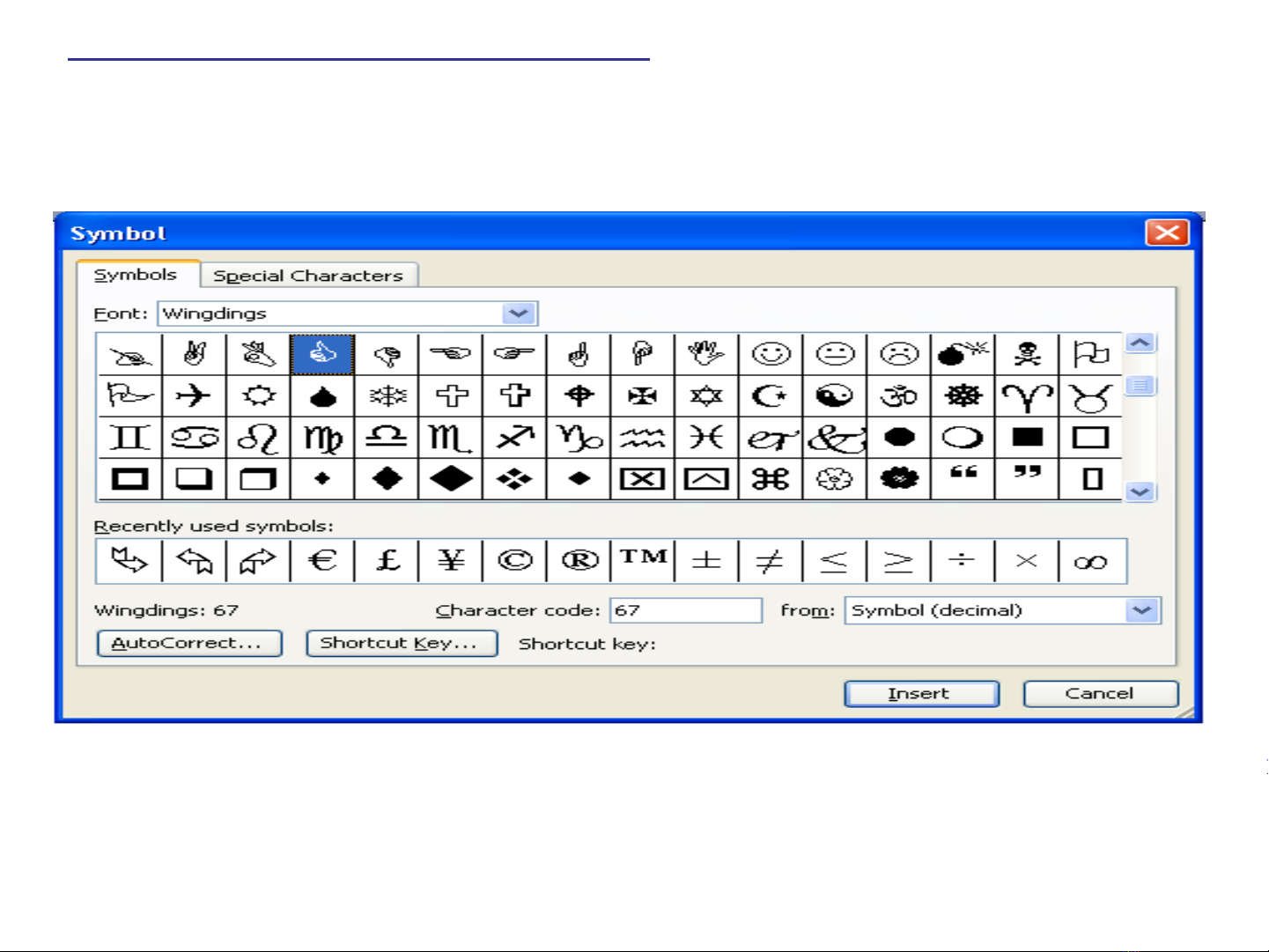
Task: Select the euro sign from recent symbols
Action: (322, 561)
